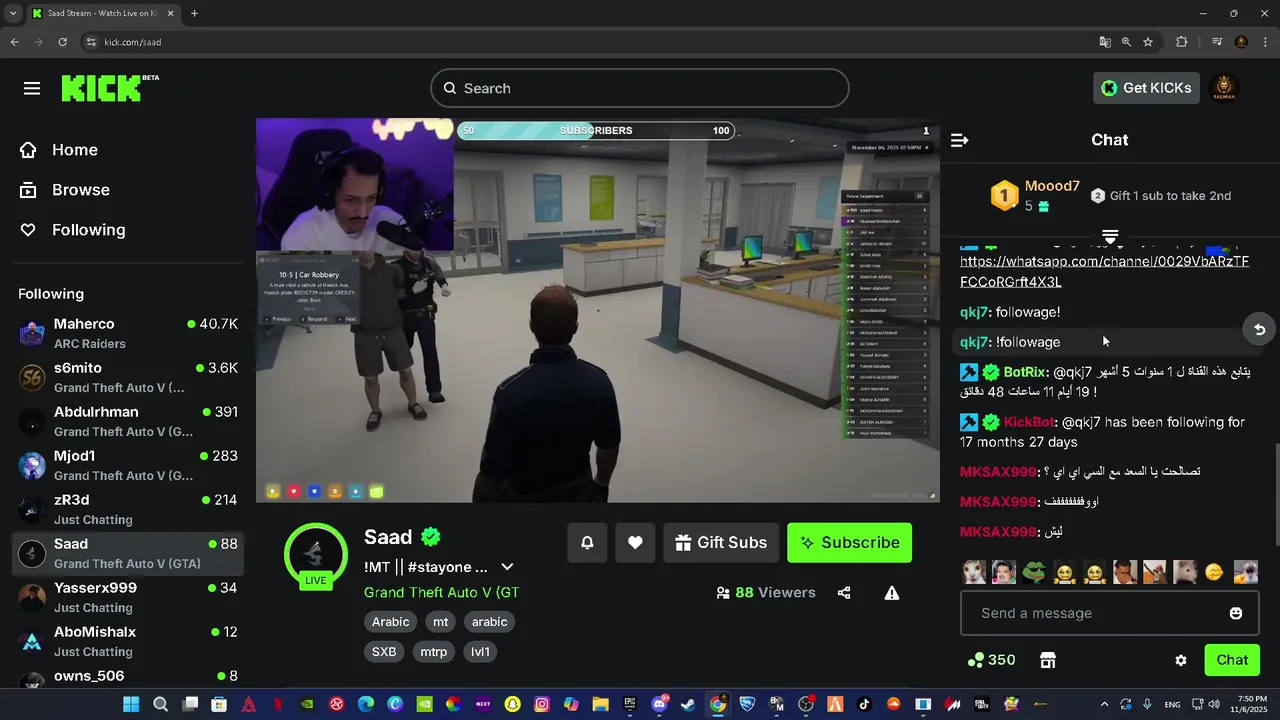Select the SXB tag
Screen dimensions: 1280x720
tap(384, 652)
